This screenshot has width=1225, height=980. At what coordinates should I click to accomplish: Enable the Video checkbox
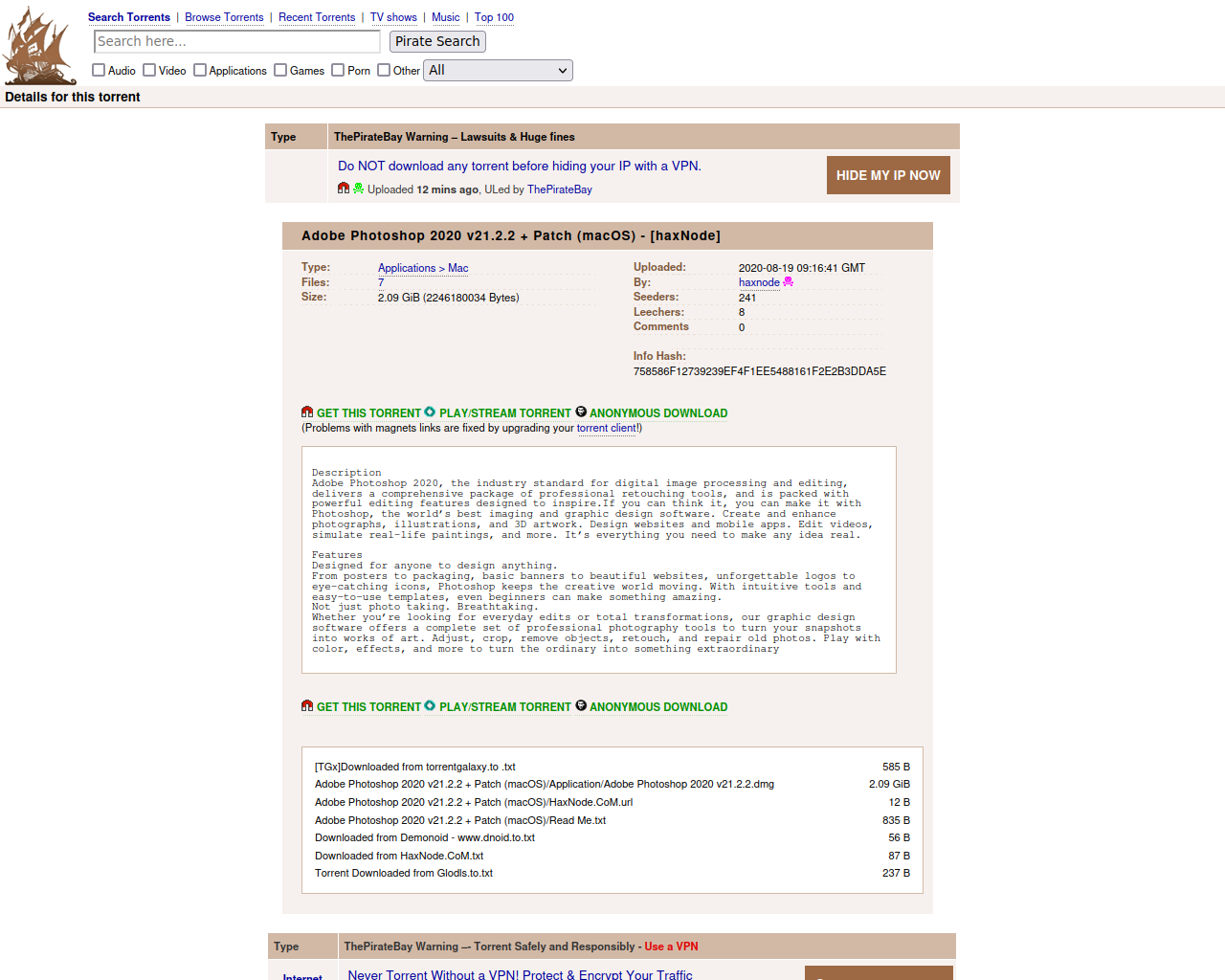(x=149, y=70)
